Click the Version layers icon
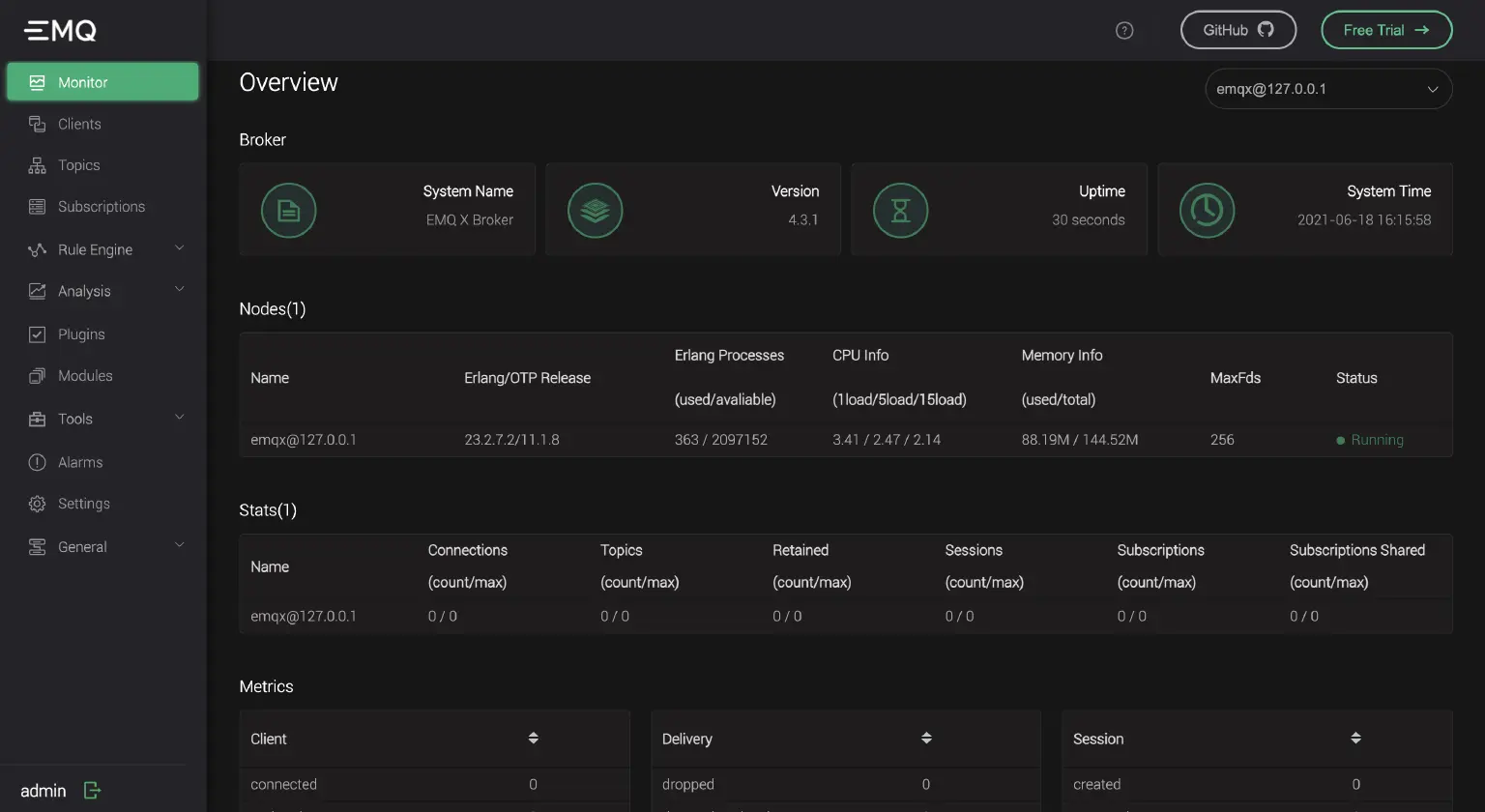The image size is (1485, 812). pos(595,210)
